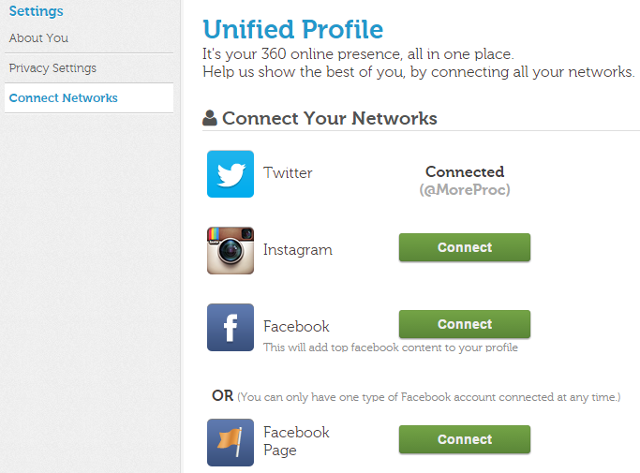Click the blue Facebook 'f' icon
The width and height of the screenshot is (640, 473).
coord(230,327)
